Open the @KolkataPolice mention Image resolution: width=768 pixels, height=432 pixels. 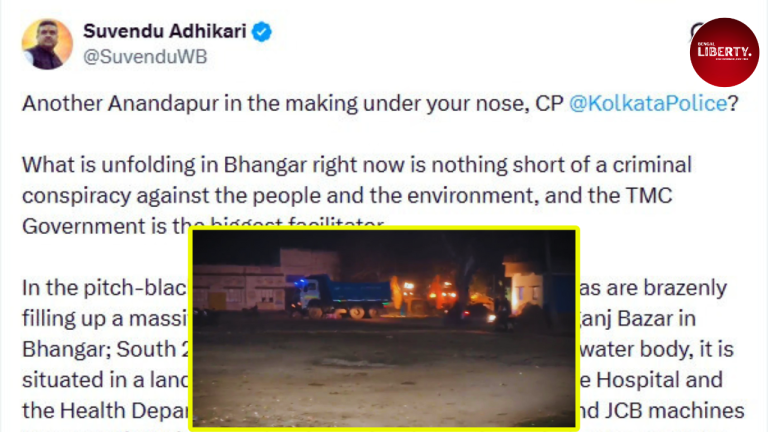pyautogui.click(x=648, y=103)
